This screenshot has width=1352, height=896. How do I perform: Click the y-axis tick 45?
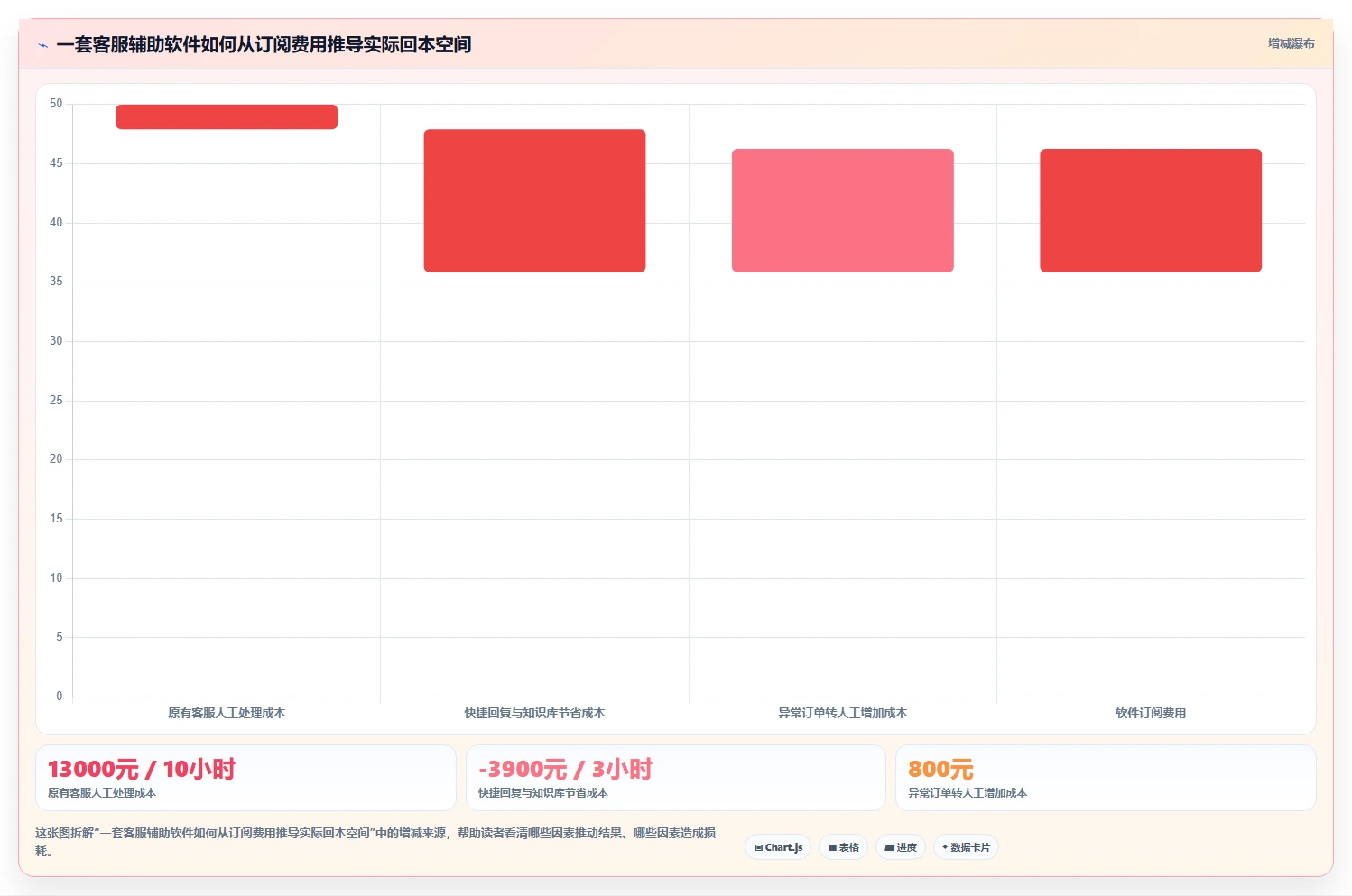[x=56, y=163]
